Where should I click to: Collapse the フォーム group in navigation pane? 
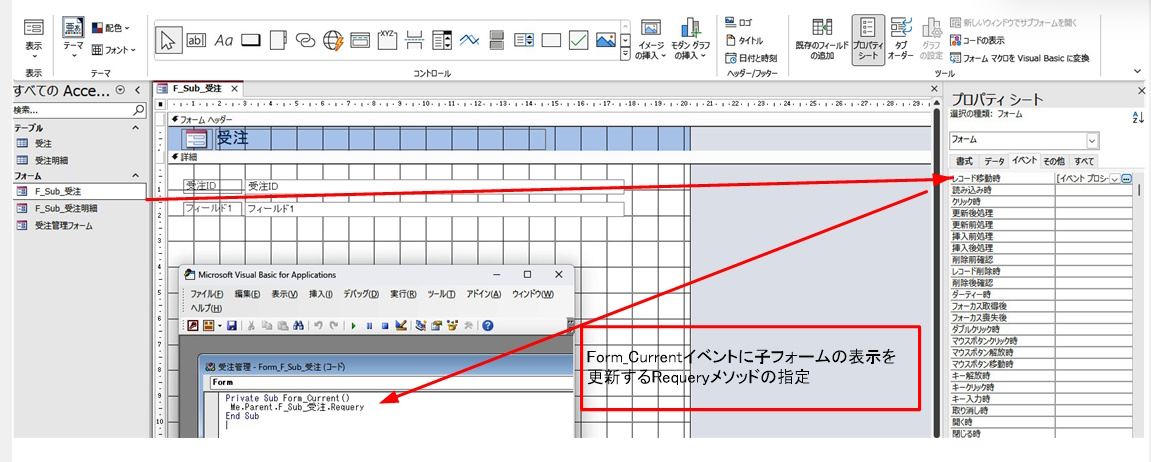(134, 176)
